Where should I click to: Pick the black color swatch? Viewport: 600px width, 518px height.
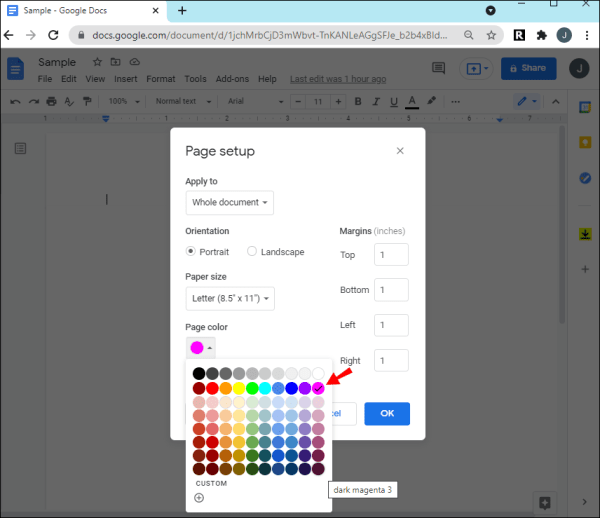[199, 373]
